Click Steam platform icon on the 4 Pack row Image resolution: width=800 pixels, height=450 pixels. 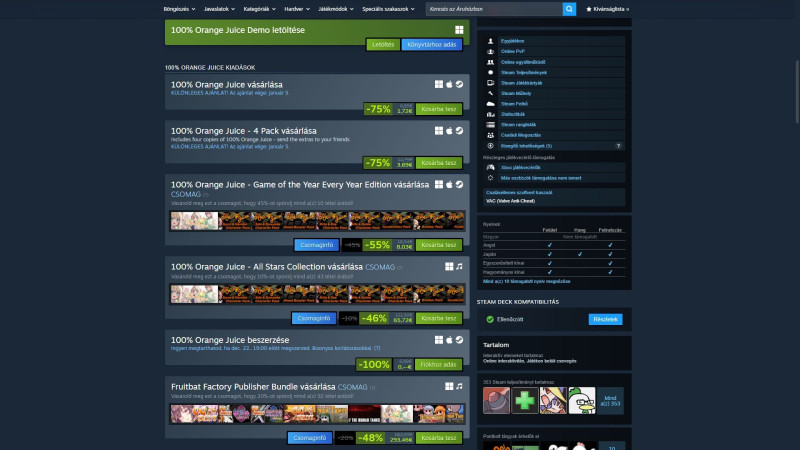click(x=459, y=131)
